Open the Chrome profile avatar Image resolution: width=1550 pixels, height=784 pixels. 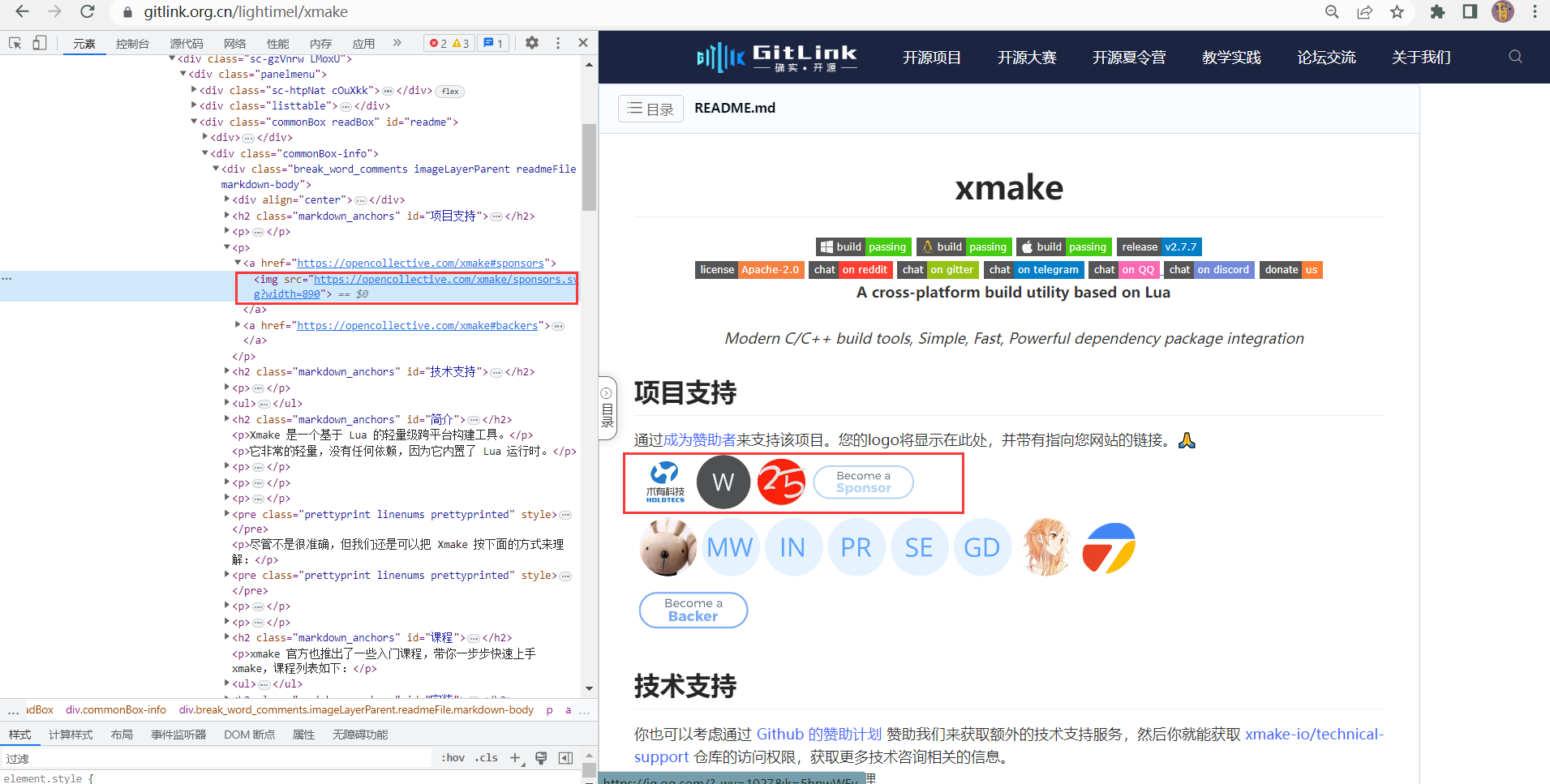coord(1503,11)
